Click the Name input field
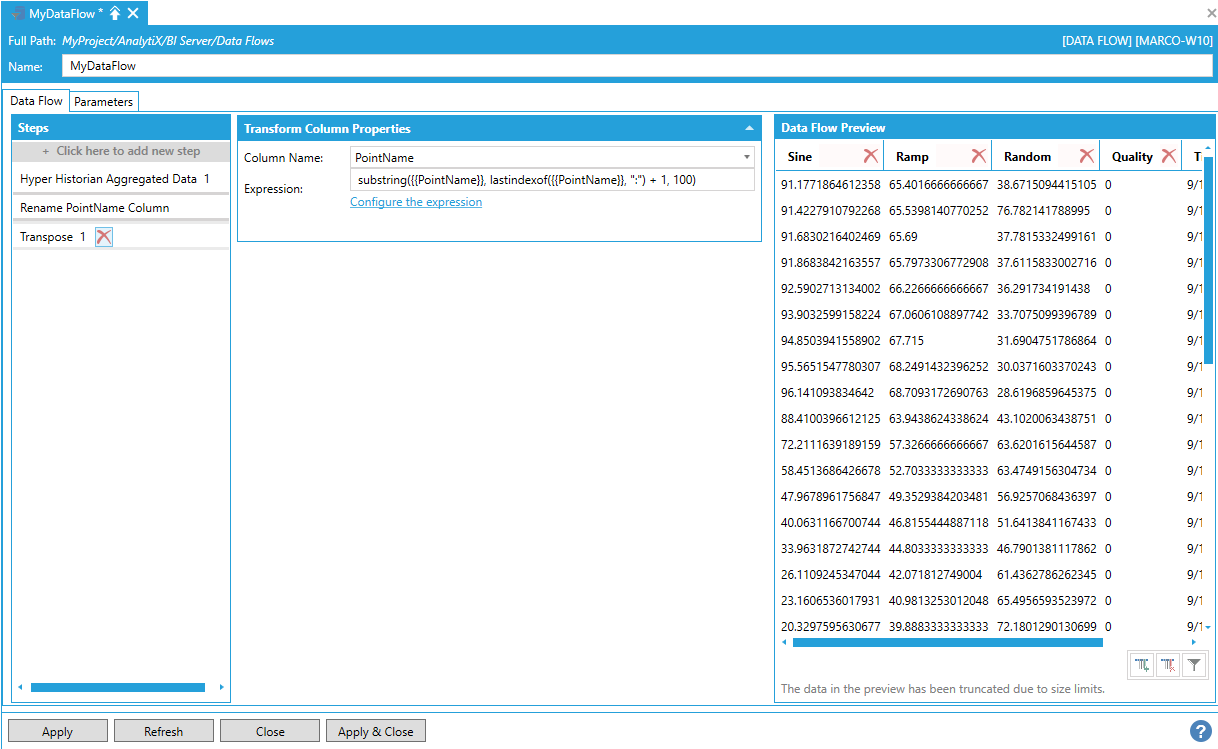The image size is (1218, 749). 637,66
